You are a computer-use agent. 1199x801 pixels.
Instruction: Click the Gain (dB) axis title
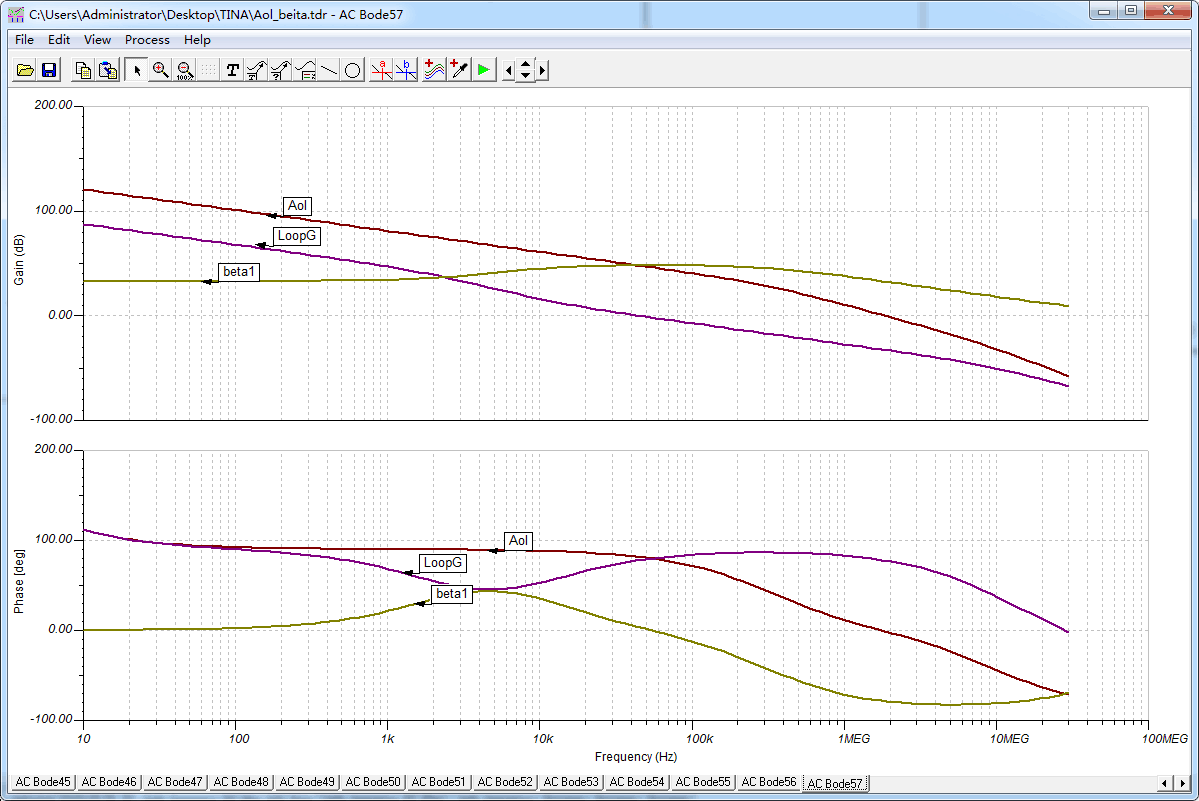[x=19, y=260]
